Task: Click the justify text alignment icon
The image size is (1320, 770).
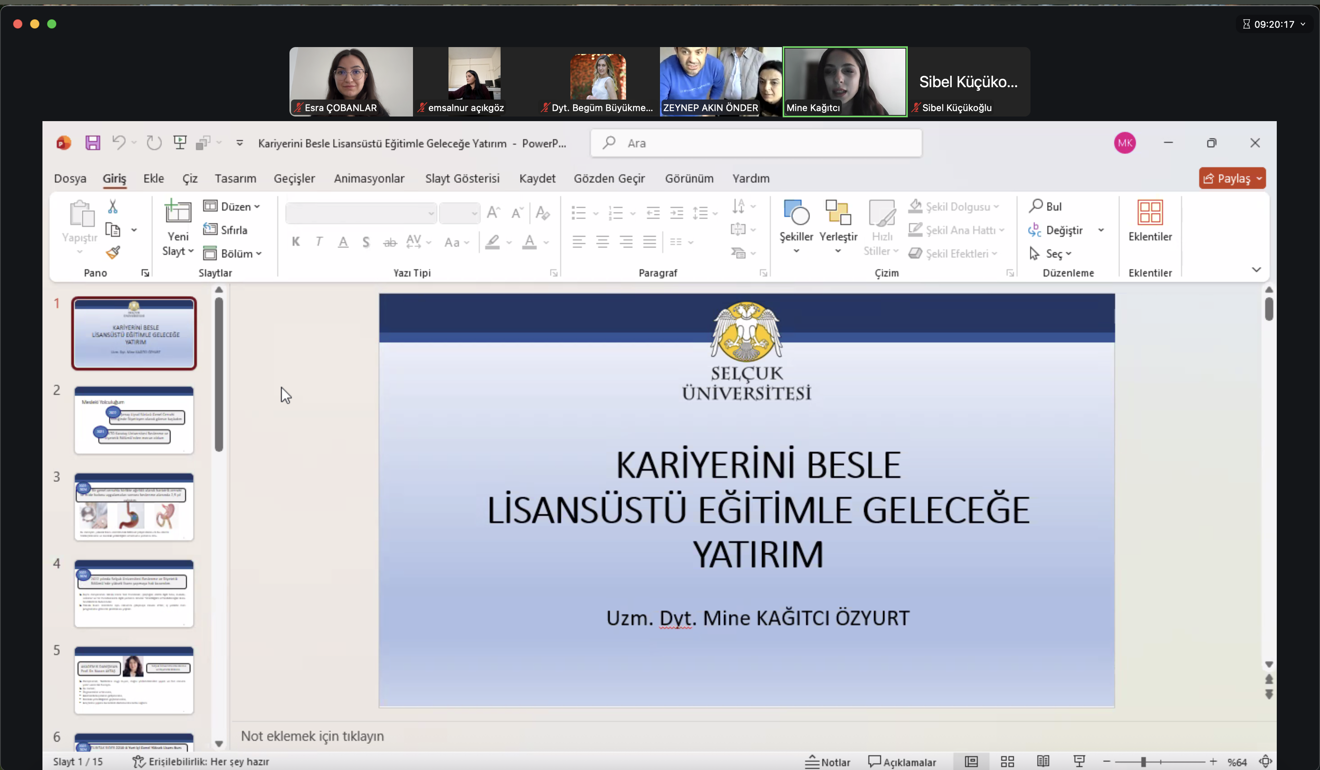Action: click(649, 240)
